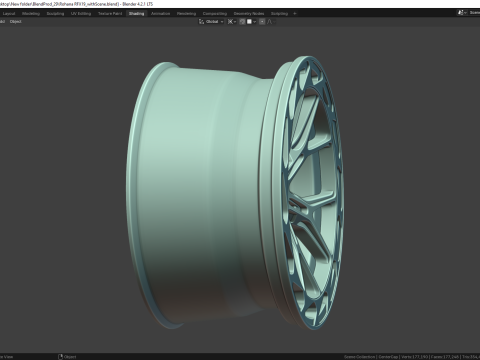This screenshot has width=480, height=360.
Task: Go to the Rendering workspace tab
Action: pyautogui.click(x=186, y=14)
